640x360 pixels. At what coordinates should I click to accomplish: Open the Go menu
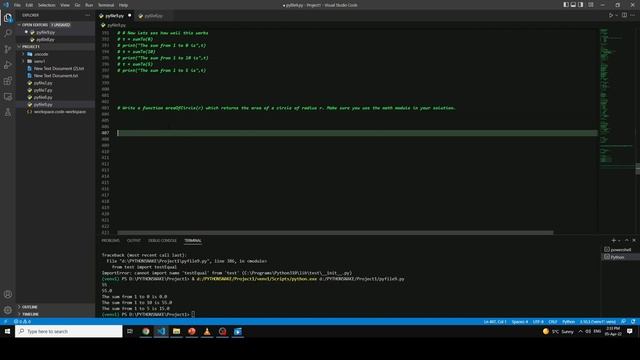coord(78,5)
